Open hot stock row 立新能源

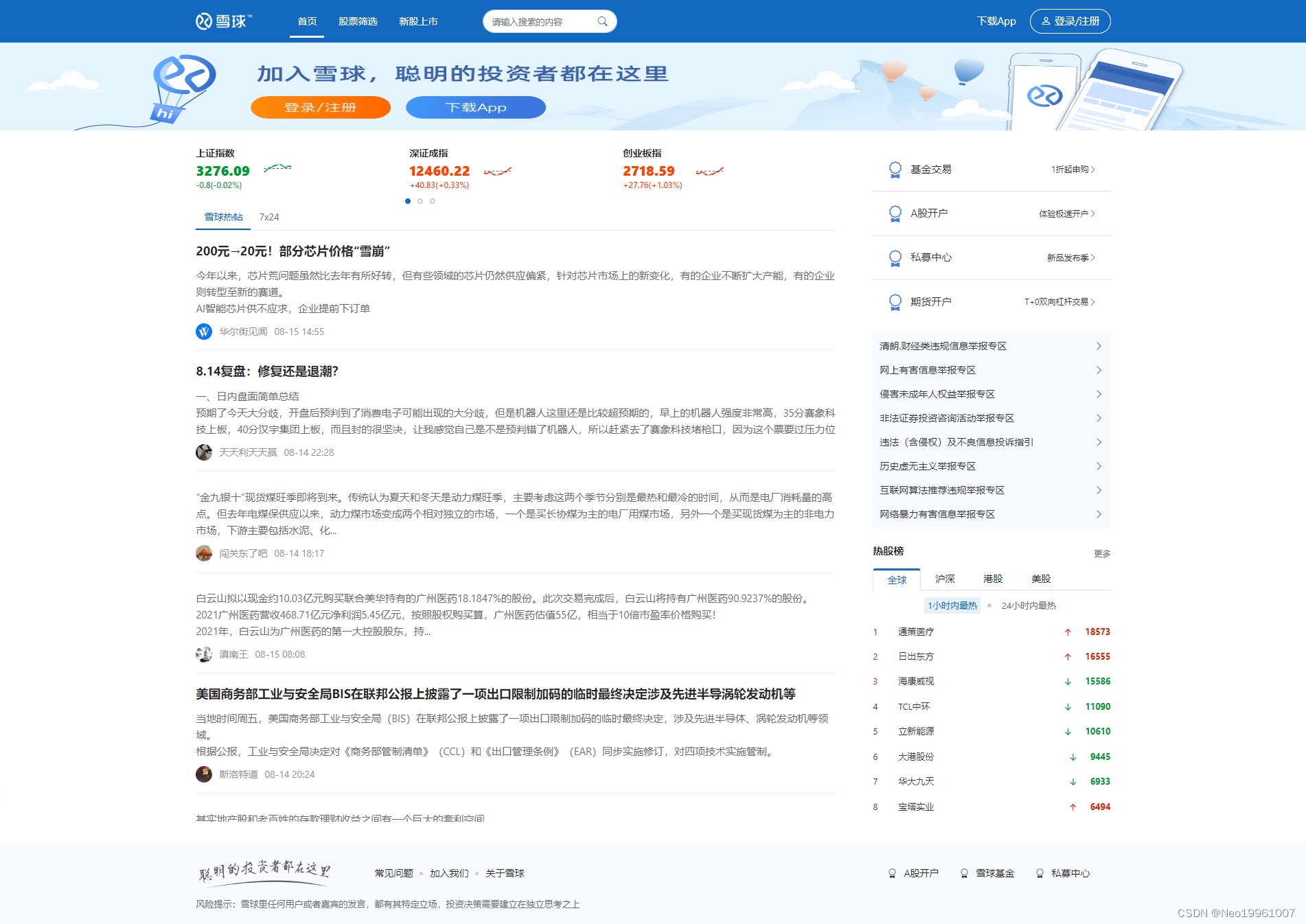click(x=992, y=732)
